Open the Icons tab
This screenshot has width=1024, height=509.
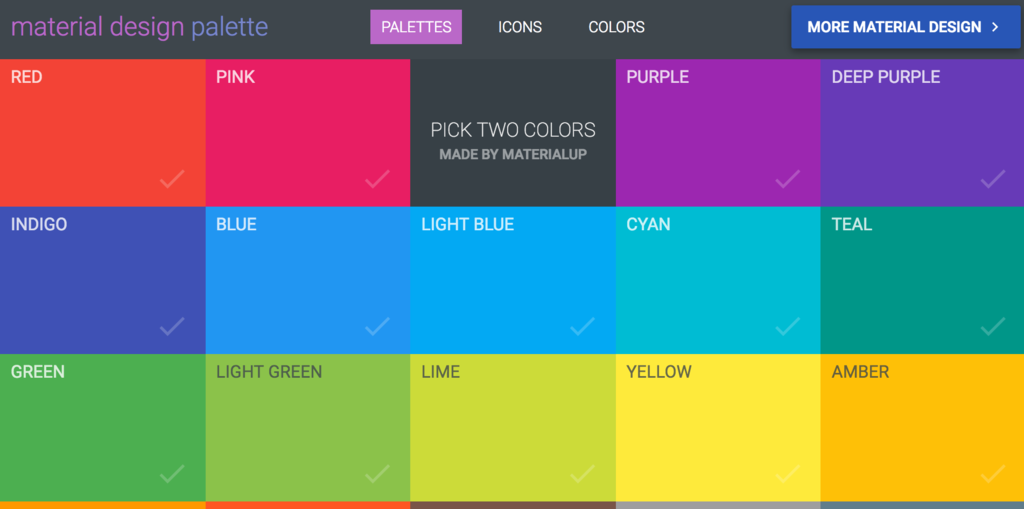tap(520, 27)
